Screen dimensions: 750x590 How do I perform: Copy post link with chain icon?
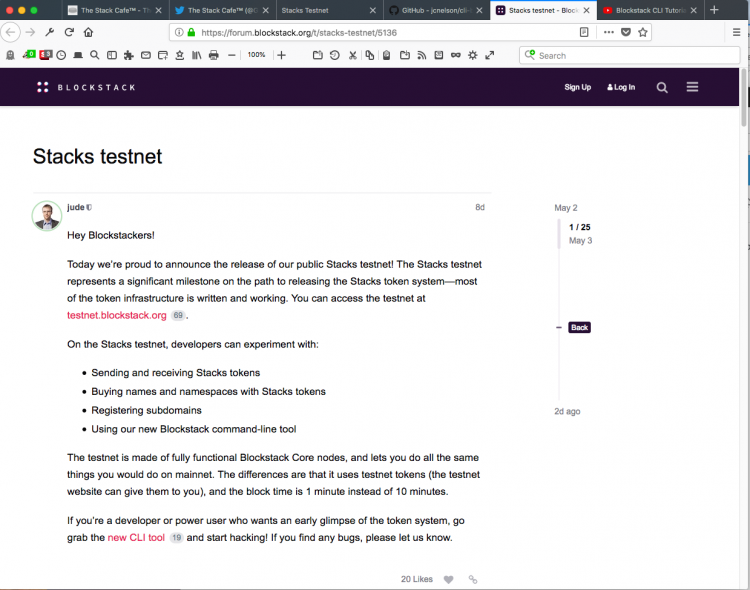[x=473, y=579]
